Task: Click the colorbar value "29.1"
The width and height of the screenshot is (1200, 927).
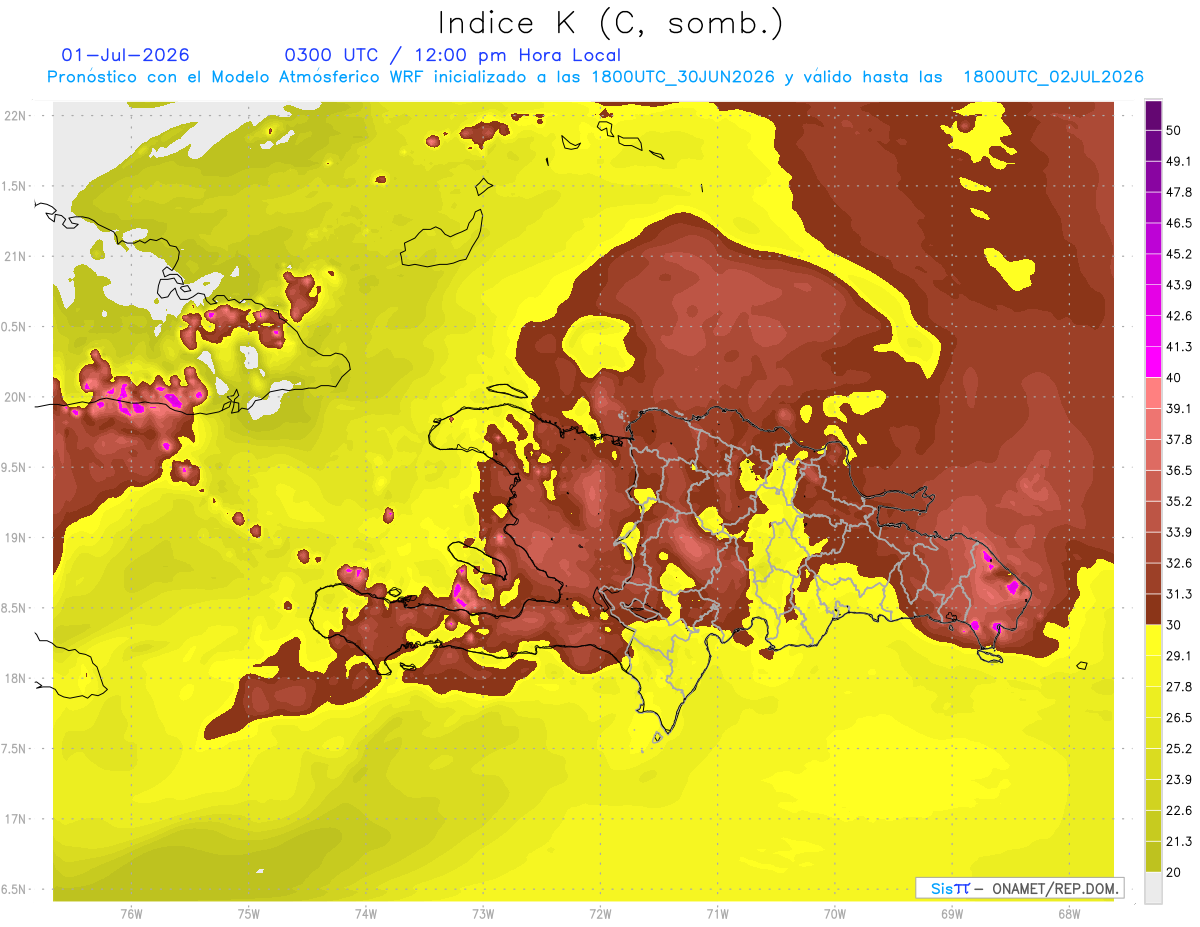Action: click(1178, 656)
